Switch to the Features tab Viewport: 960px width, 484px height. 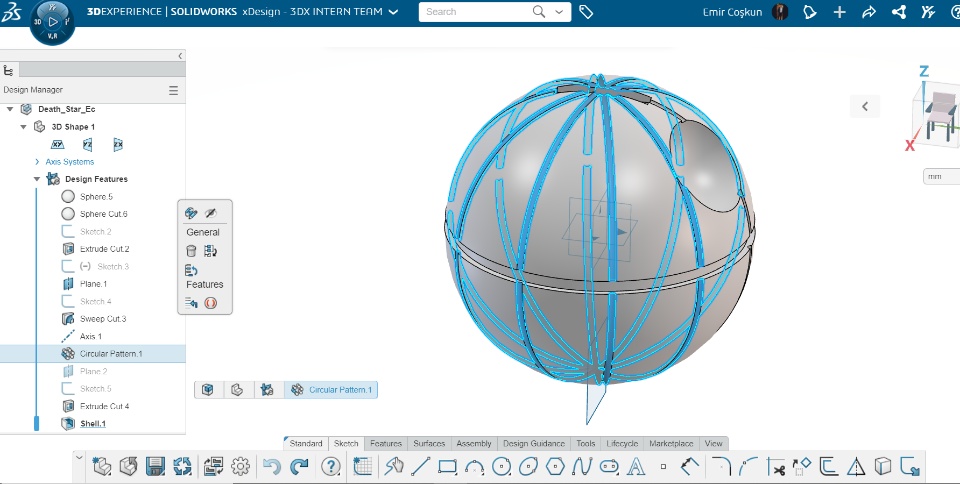tap(386, 444)
